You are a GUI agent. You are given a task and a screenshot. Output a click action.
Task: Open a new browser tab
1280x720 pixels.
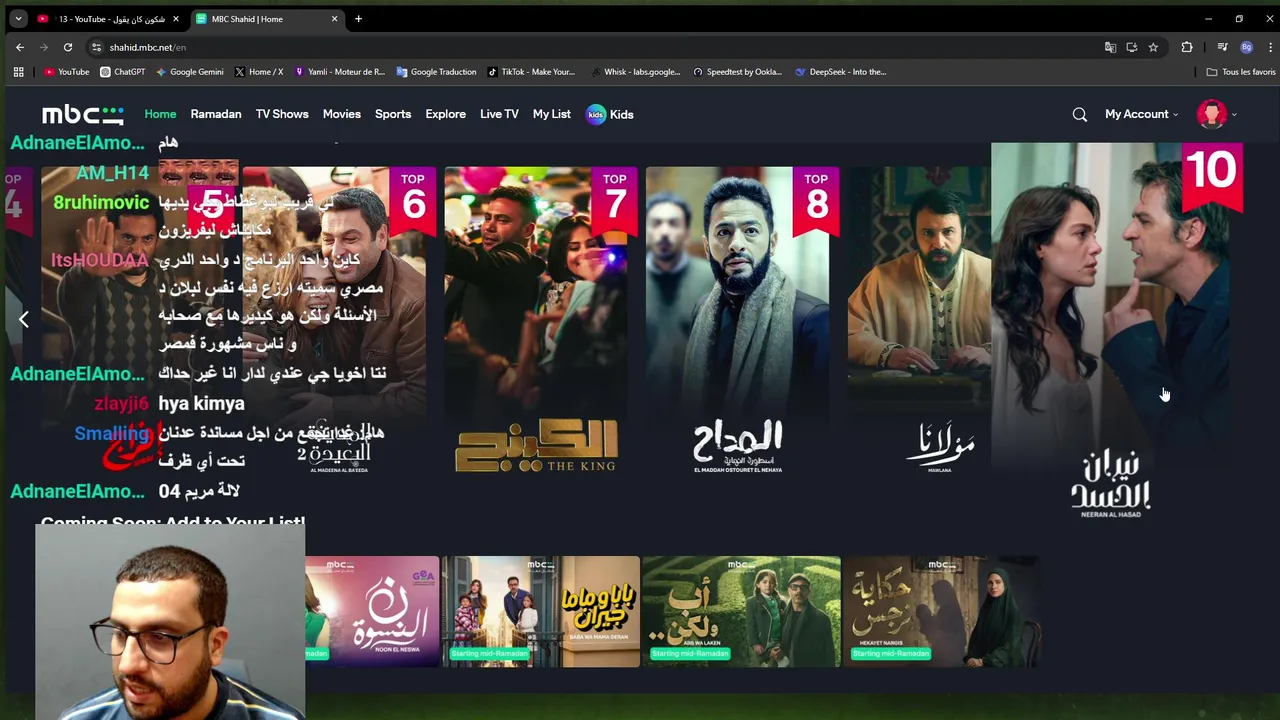click(x=358, y=19)
